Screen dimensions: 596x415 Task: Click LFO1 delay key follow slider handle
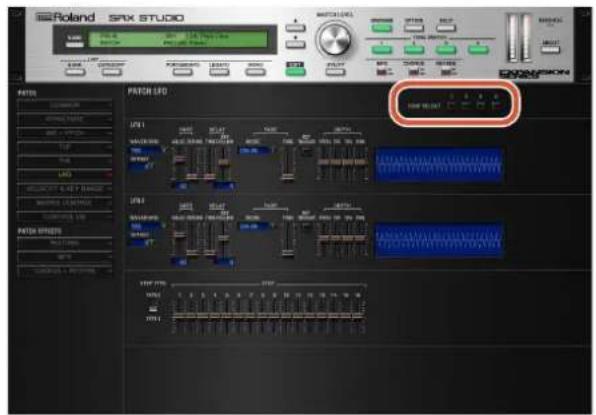pos(223,162)
